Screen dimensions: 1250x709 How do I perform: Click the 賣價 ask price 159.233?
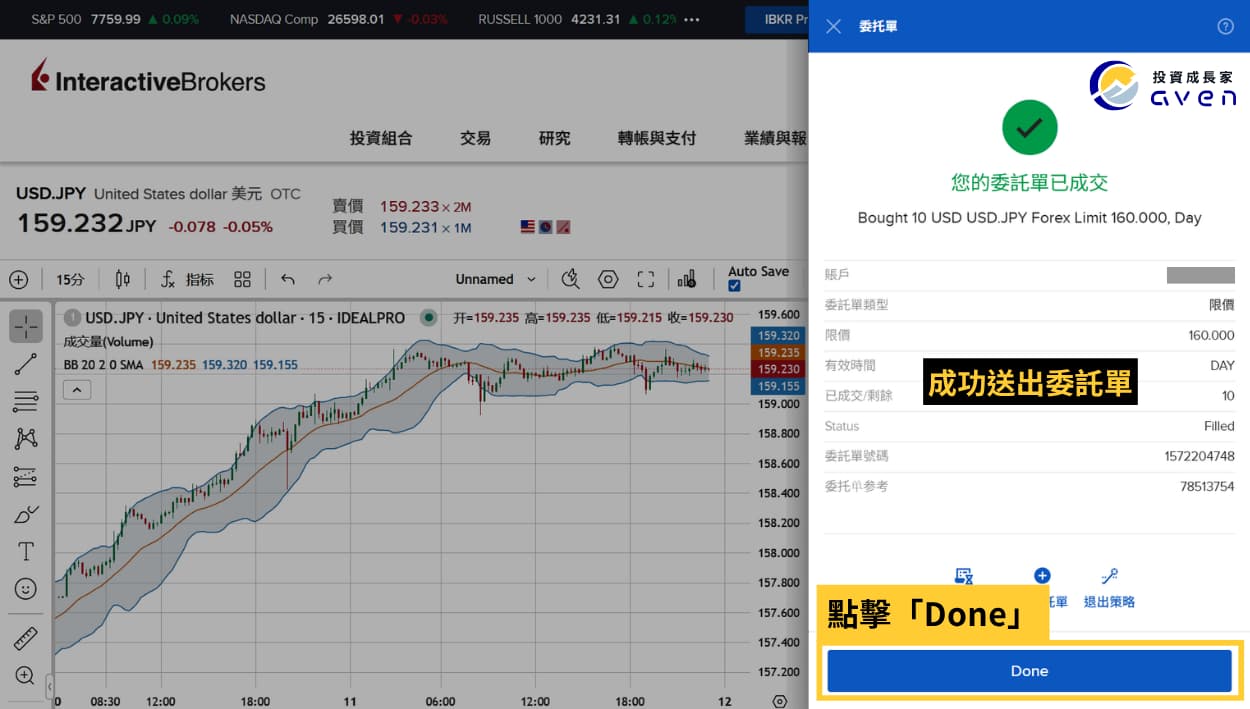[409, 207]
